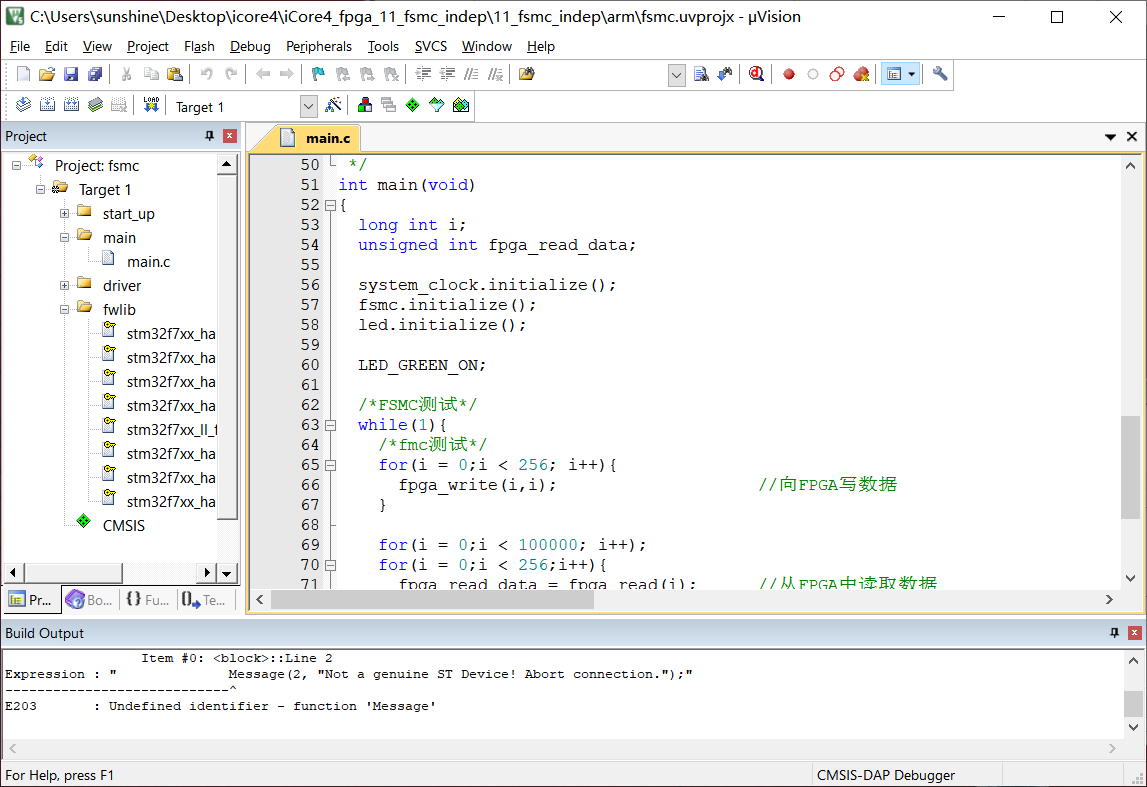The image size is (1147, 787).
Task: Click the Save file toolbar icon
Action: tap(71, 74)
